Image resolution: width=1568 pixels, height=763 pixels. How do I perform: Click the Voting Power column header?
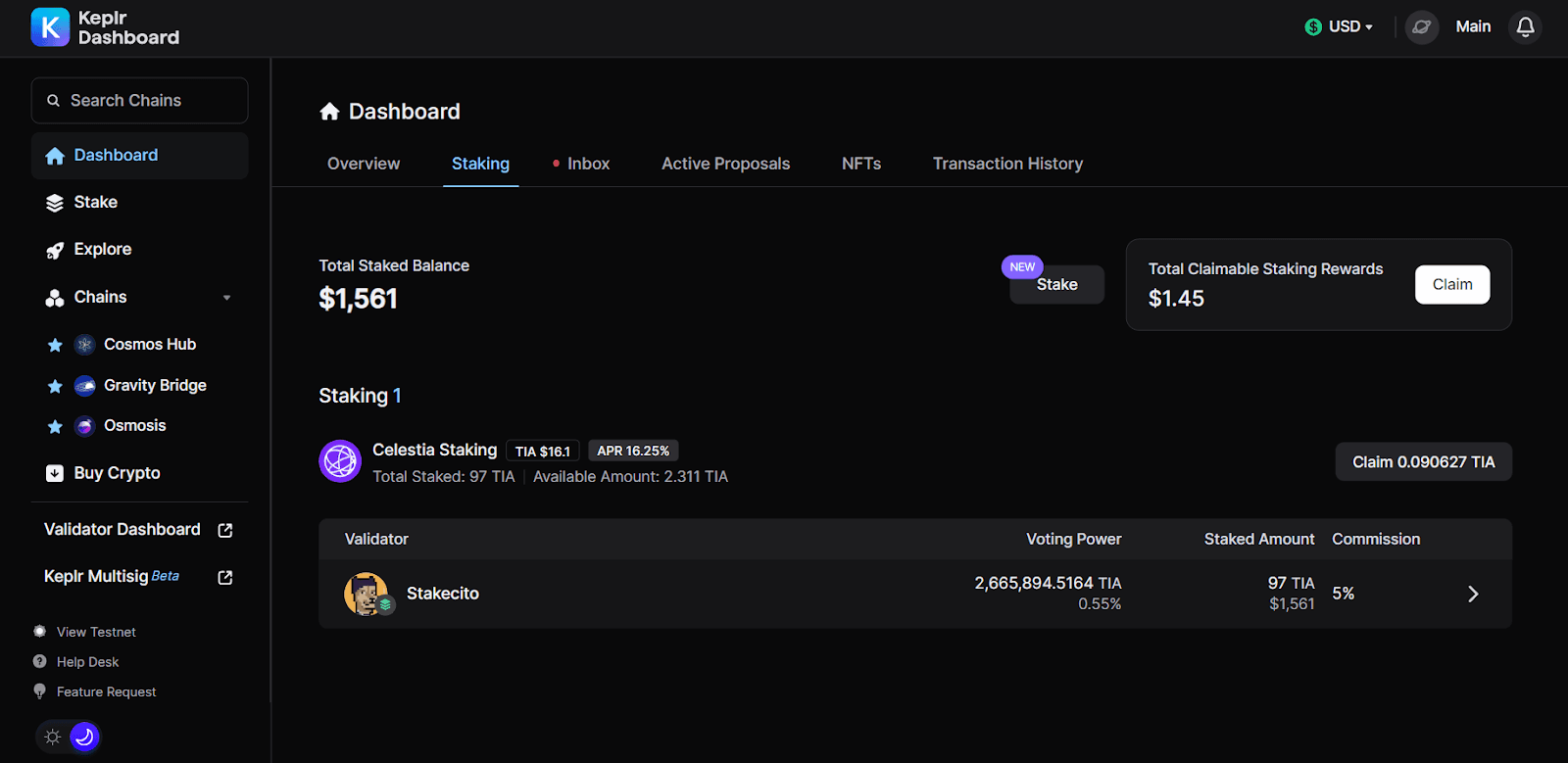1073,539
